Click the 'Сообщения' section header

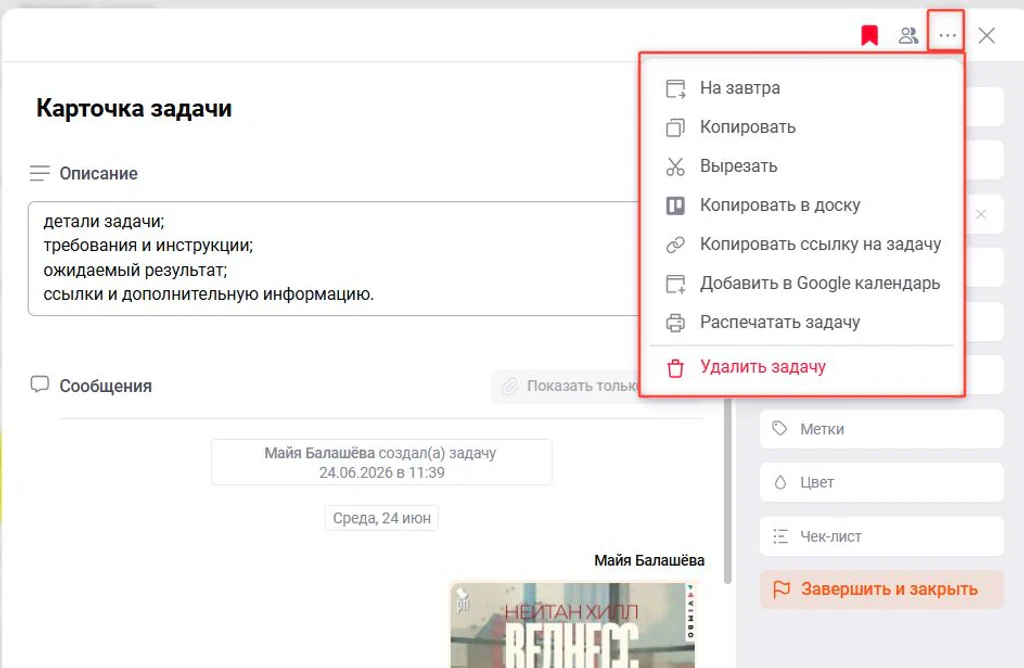click(x=106, y=386)
